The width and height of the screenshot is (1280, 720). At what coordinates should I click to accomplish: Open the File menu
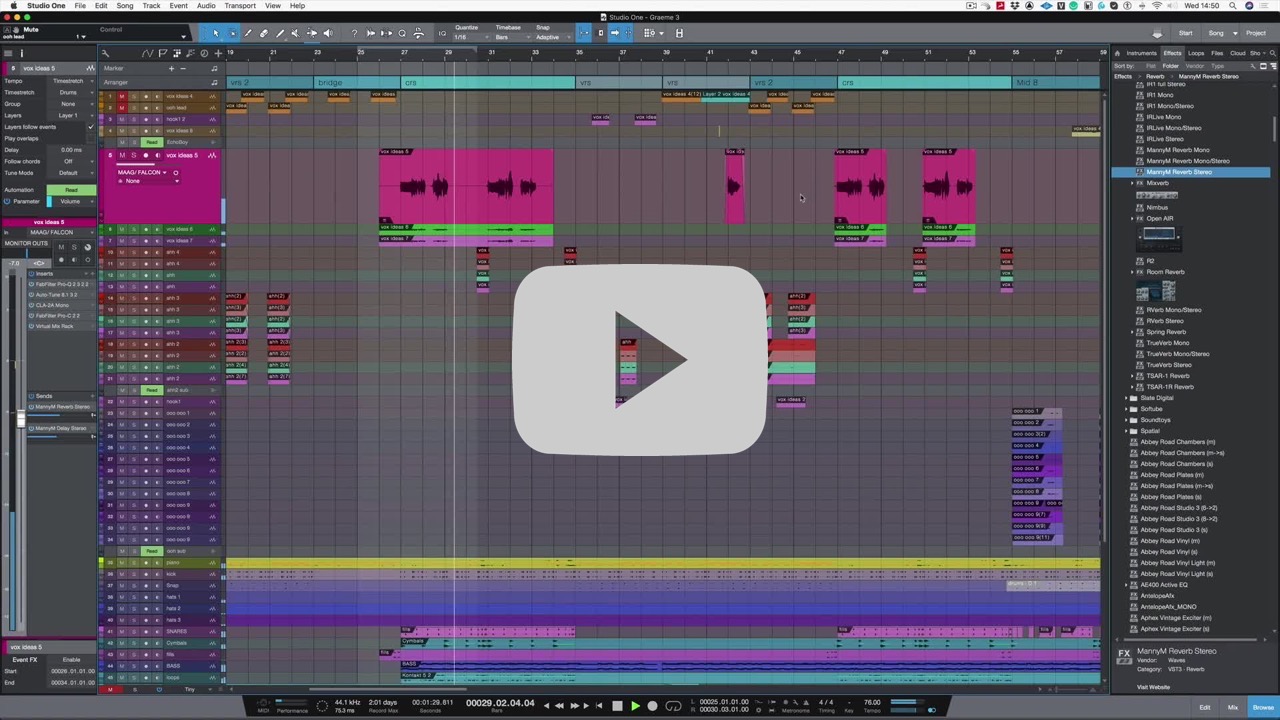[80, 6]
